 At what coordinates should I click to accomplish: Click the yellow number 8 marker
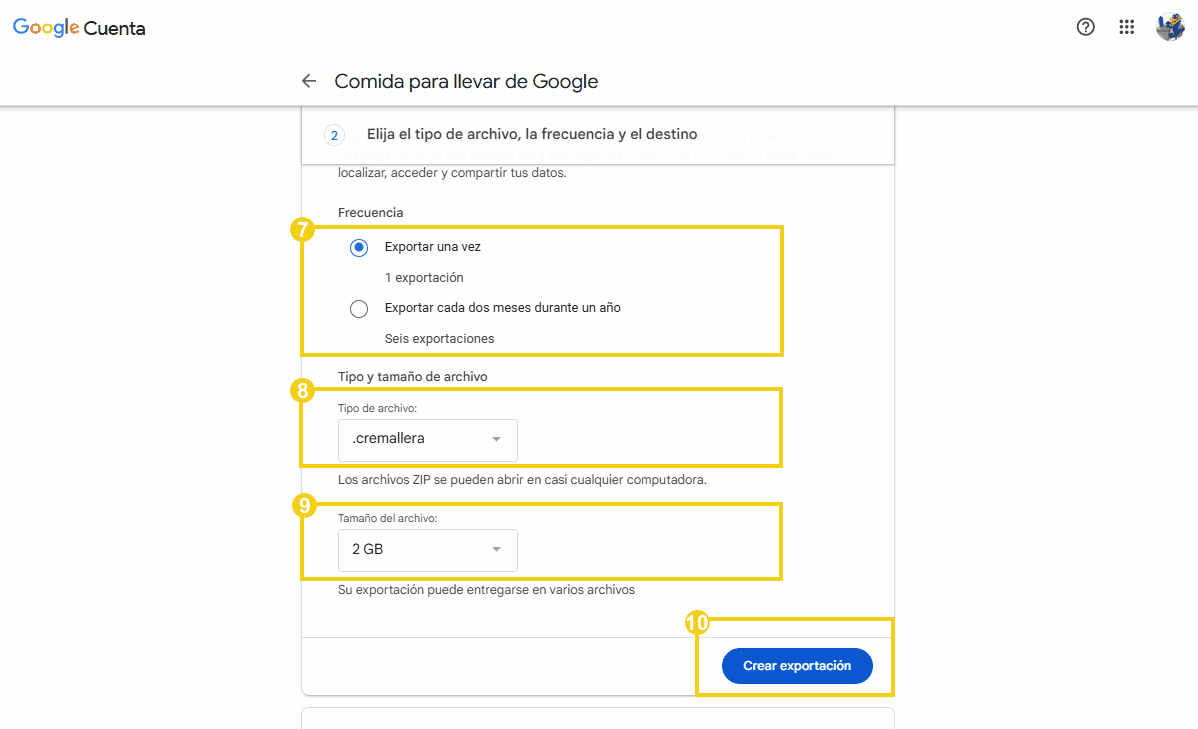click(x=301, y=390)
